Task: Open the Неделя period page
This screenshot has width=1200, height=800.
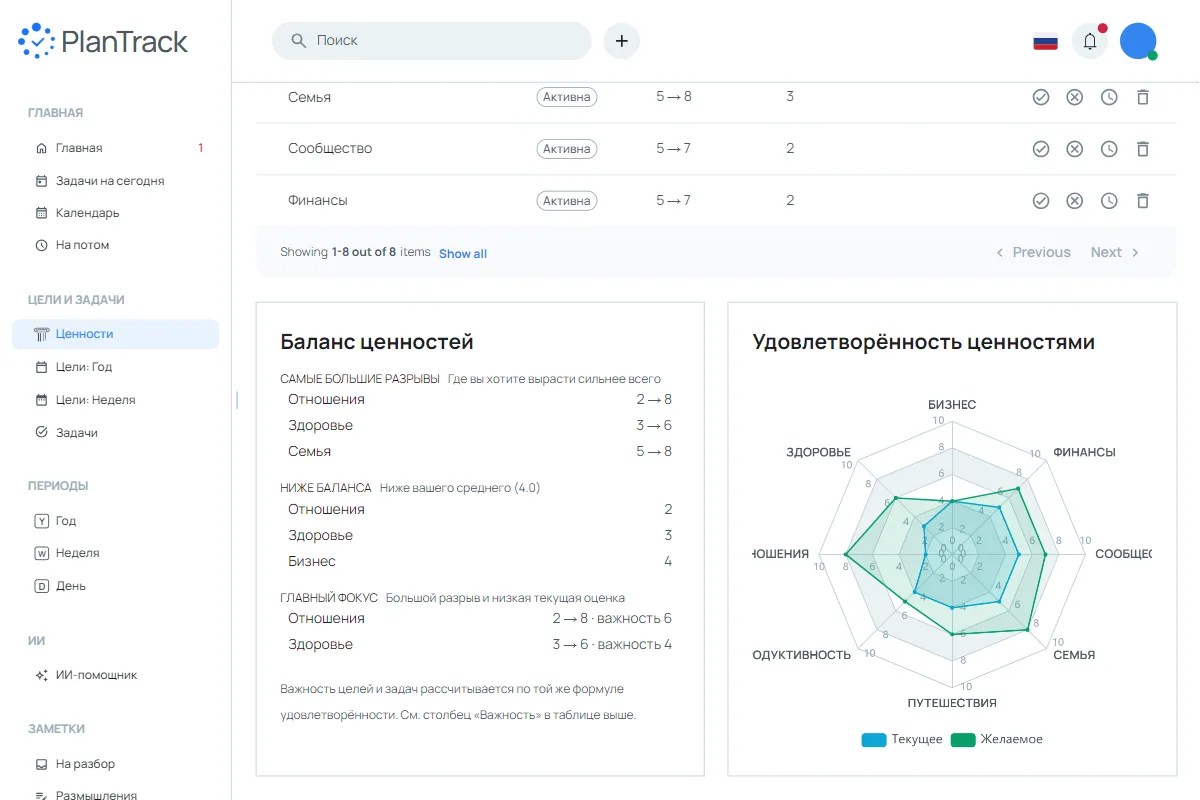Action: (x=115, y=553)
